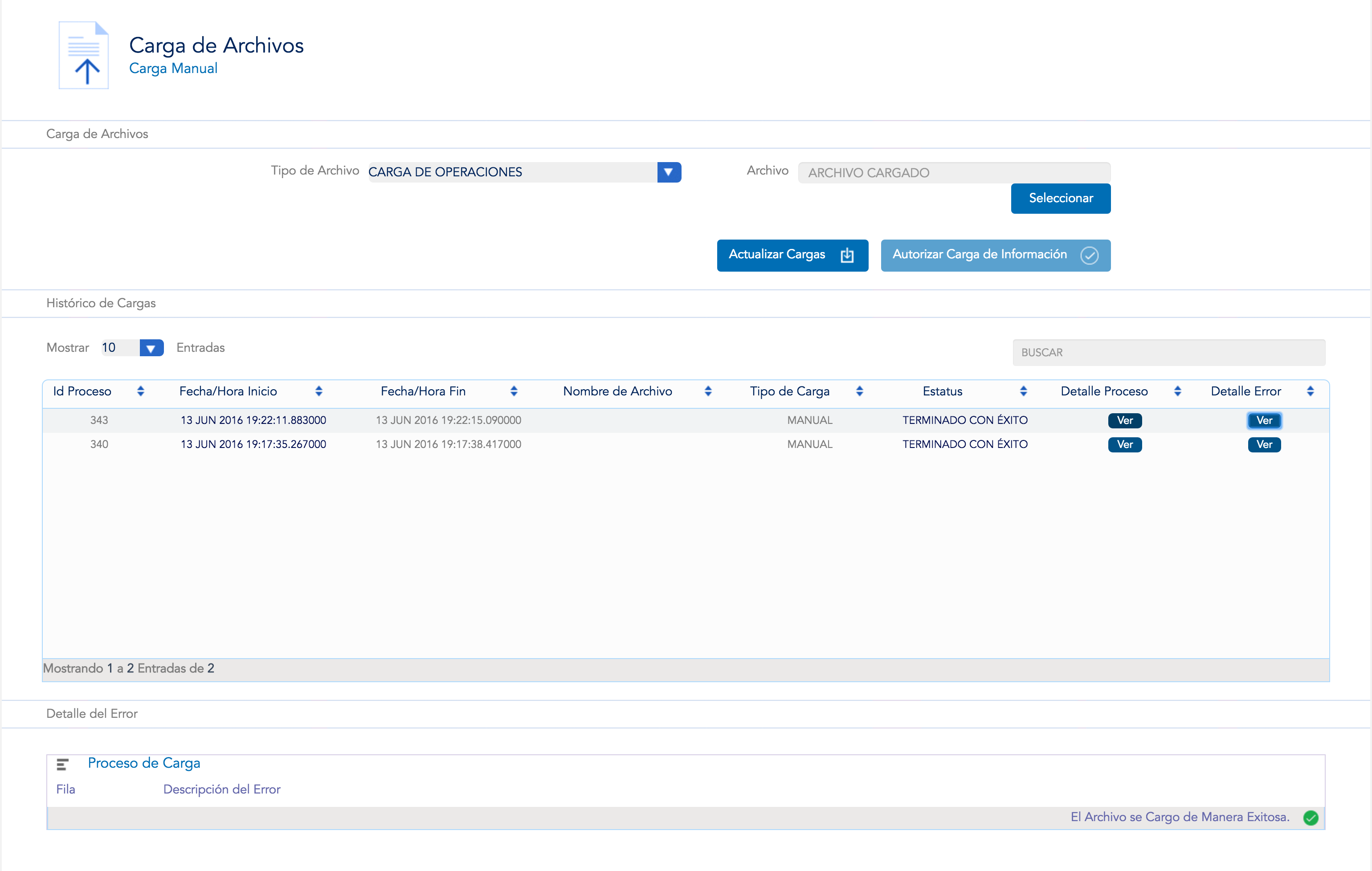Image resolution: width=1372 pixels, height=871 pixels.
Task: Sort by Nombre de Archivo arrows icon
Action: pyautogui.click(x=708, y=391)
